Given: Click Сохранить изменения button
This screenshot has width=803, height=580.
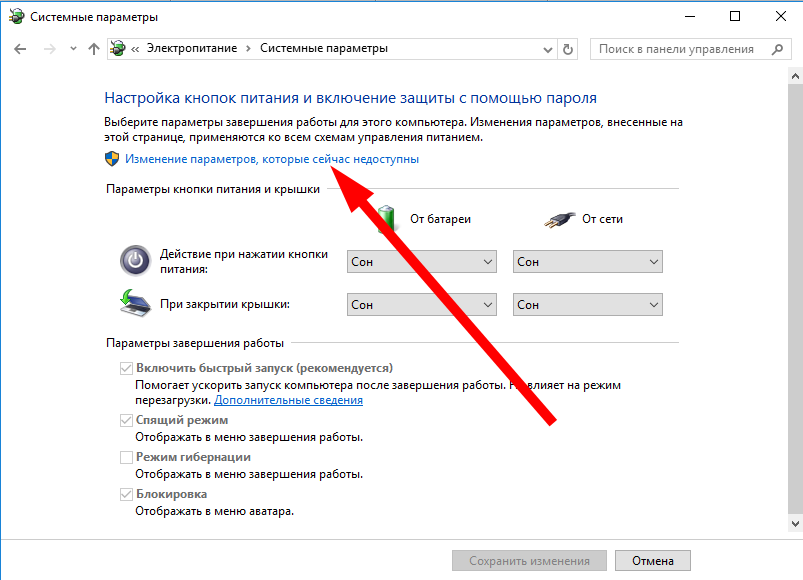Looking at the screenshot, I should 530,561.
